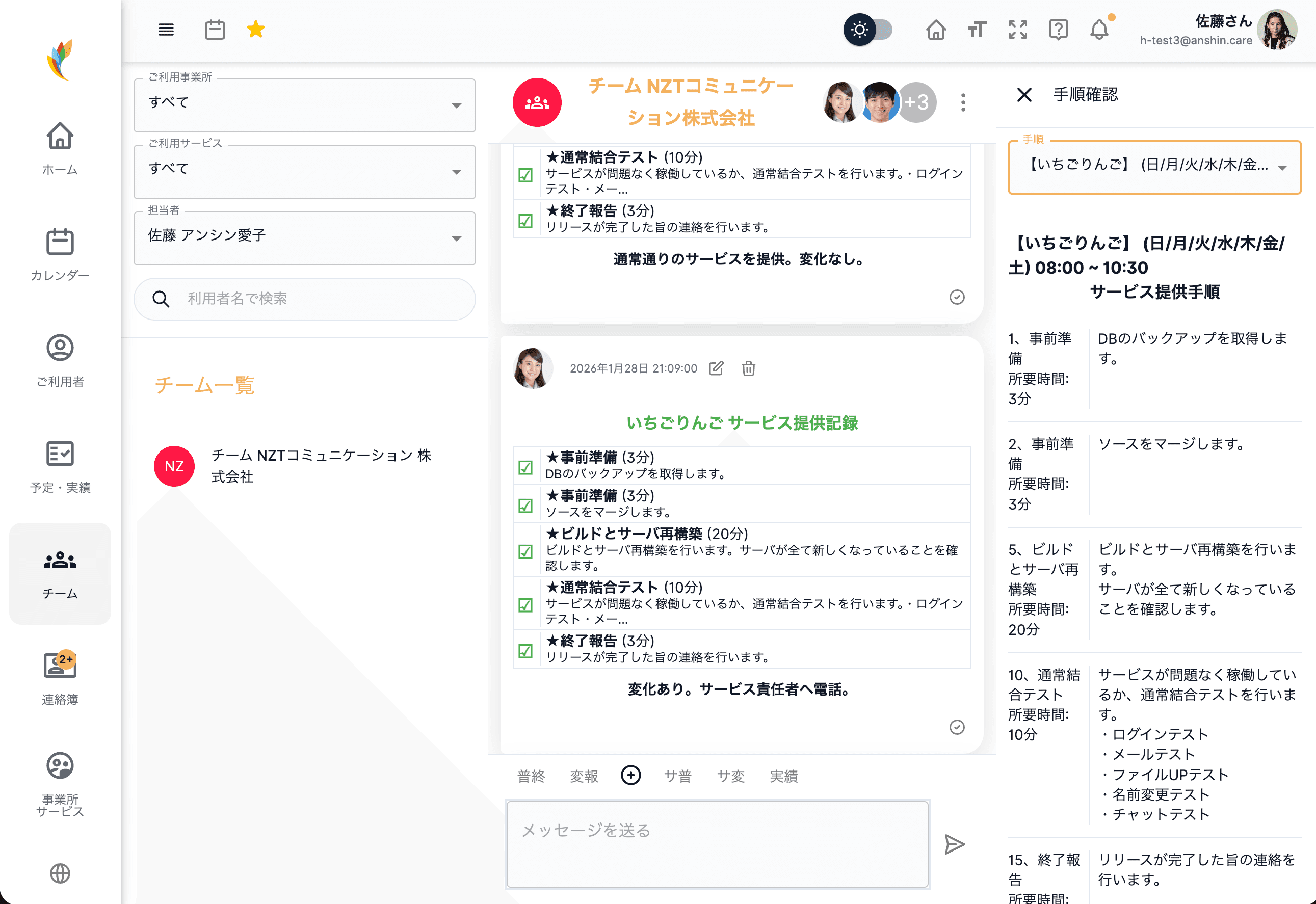Click the 普終 quick phrase button
The width and height of the screenshot is (1316, 904).
pos(531,776)
